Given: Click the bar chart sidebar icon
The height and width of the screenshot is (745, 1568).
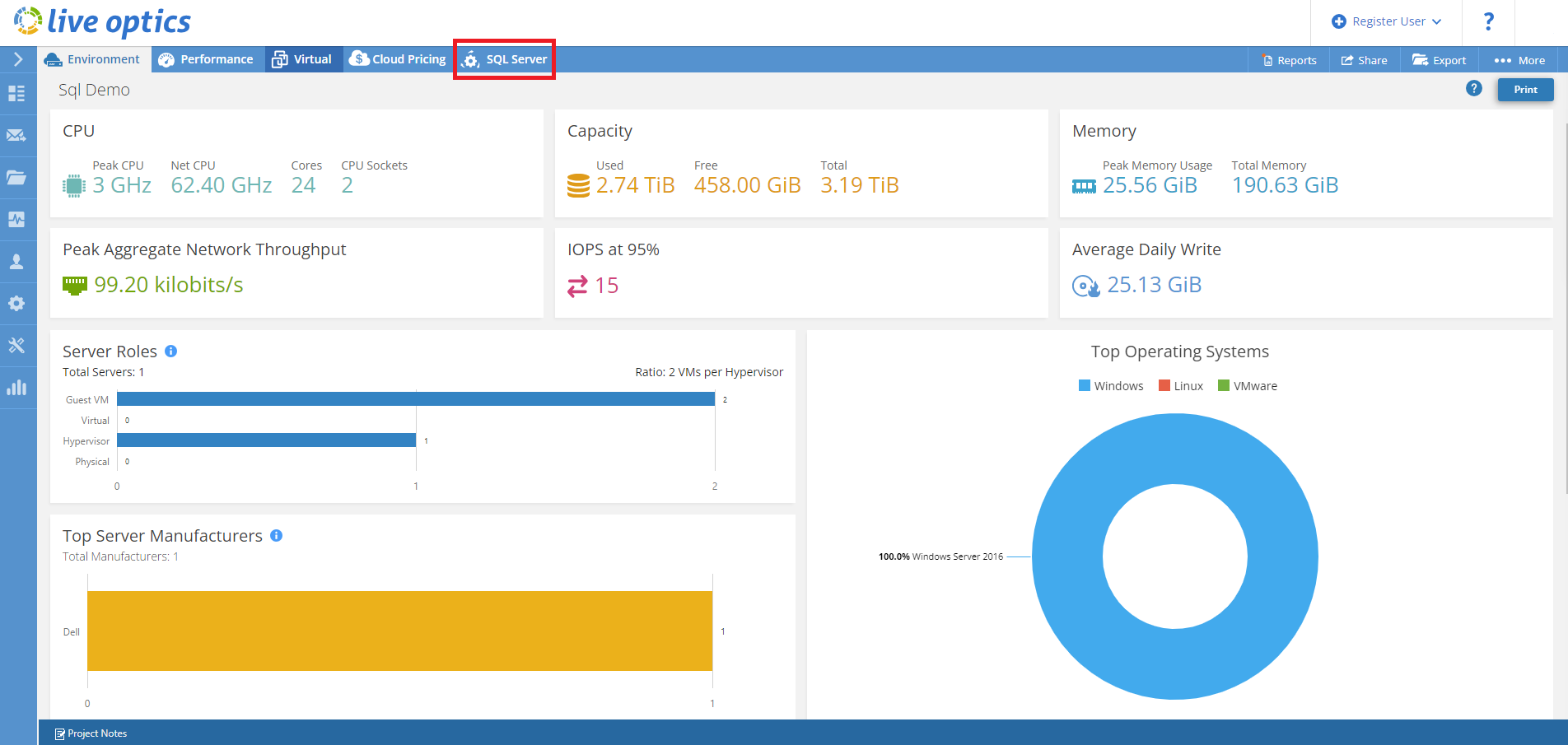Looking at the screenshot, I should pos(16,388).
